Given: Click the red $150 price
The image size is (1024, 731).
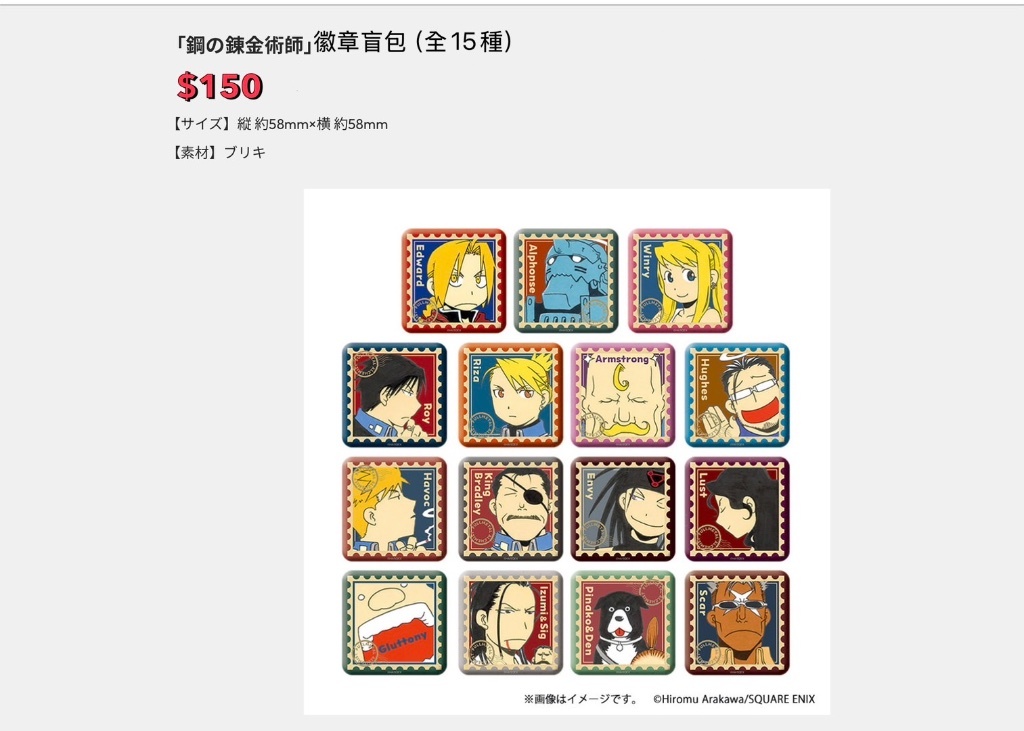Looking at the screenshot, I should tap(219, 86).
